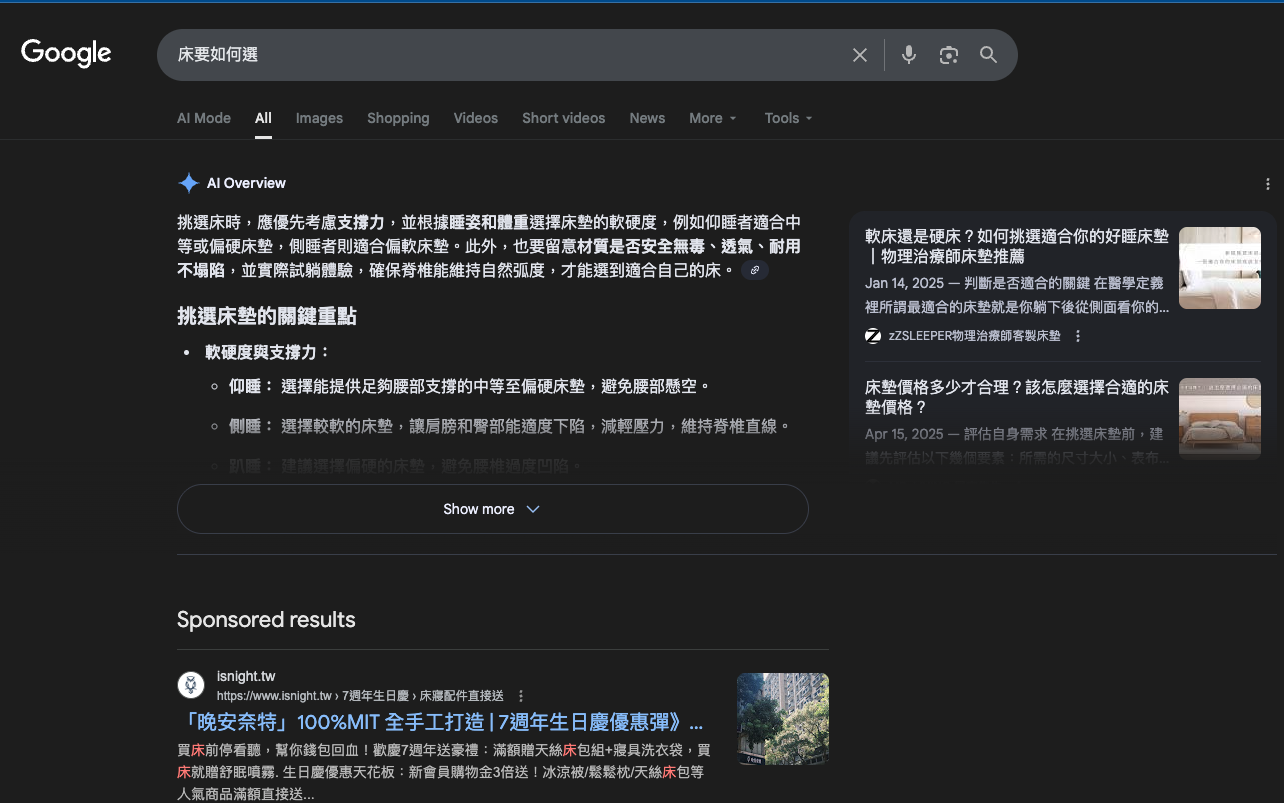Open the 軟床還是硬床 article link
The height and width of the screenshot is (803, 1284).
click(x=1016, y=246)
